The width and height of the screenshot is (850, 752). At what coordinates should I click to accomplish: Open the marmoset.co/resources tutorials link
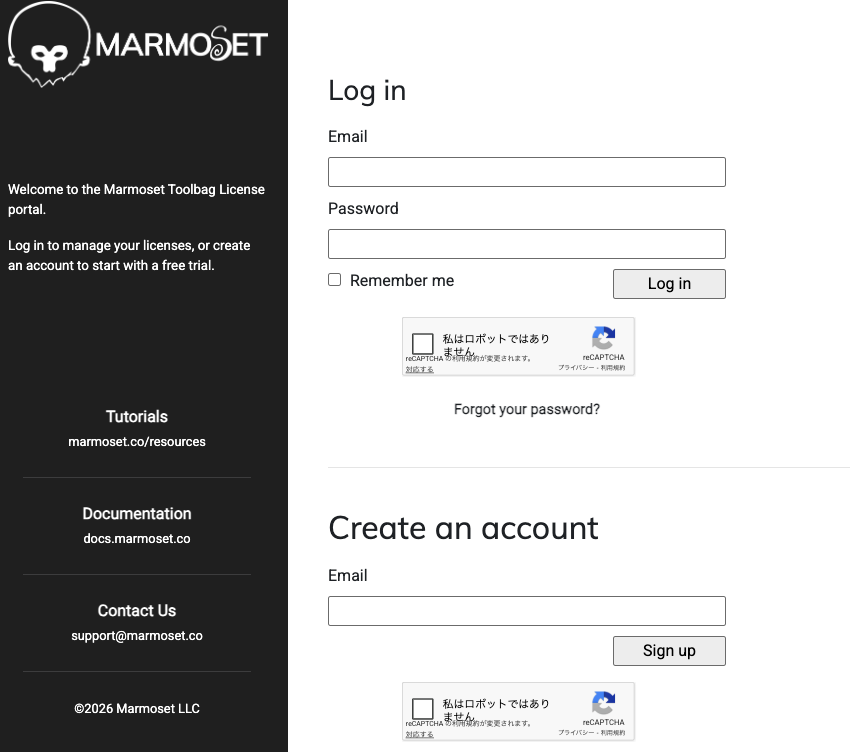(x=137, y=441)
